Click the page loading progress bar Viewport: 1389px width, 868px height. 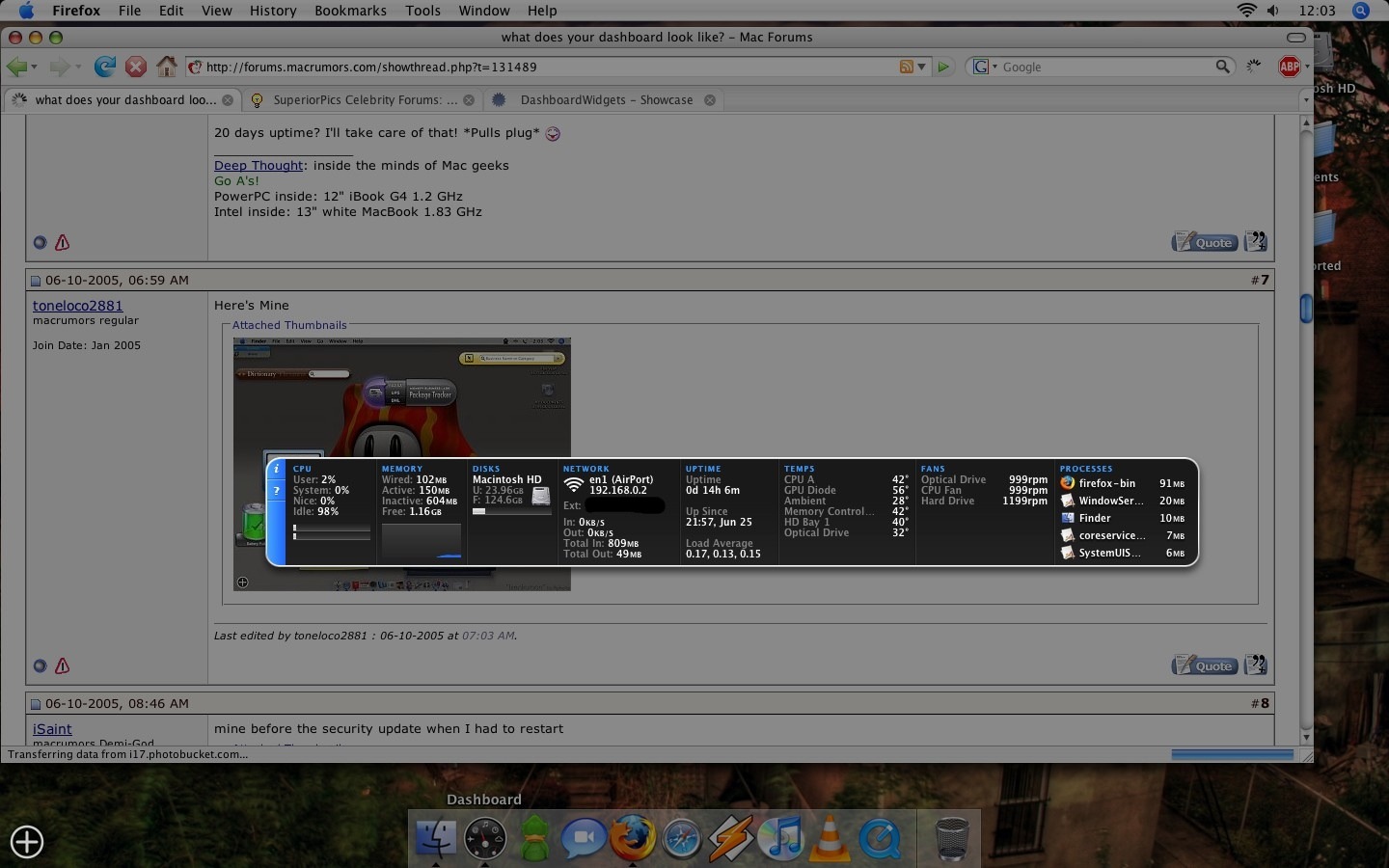tap(1233, 755)
